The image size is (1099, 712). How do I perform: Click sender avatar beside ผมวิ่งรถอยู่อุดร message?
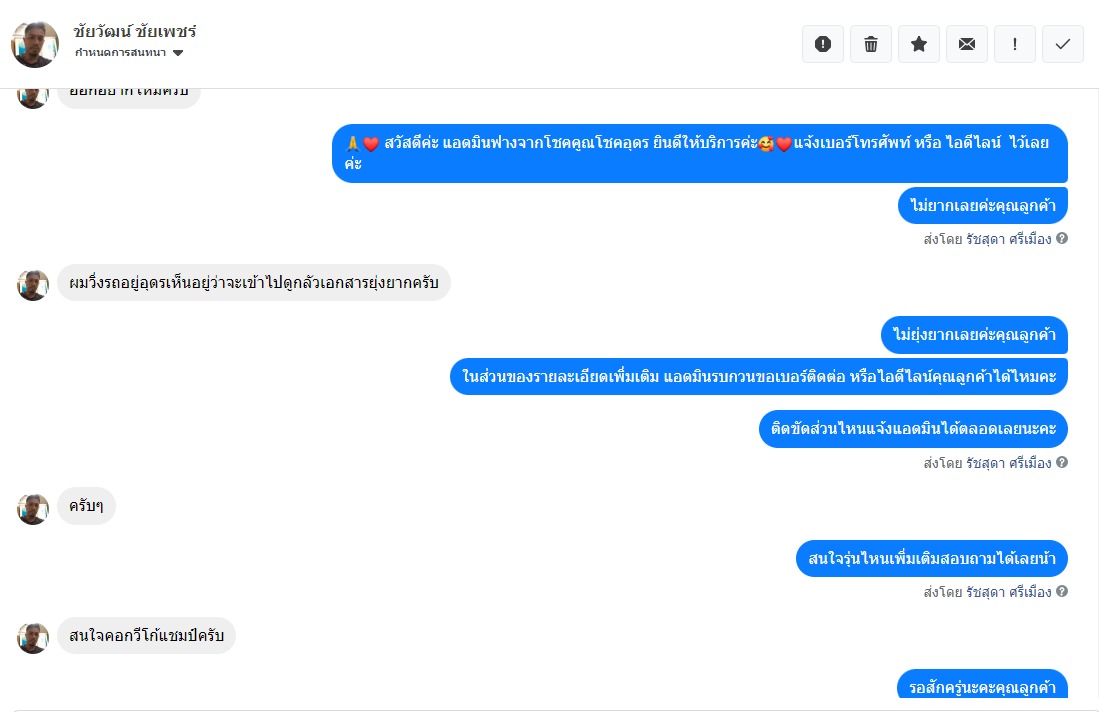(x=33, y=285)
